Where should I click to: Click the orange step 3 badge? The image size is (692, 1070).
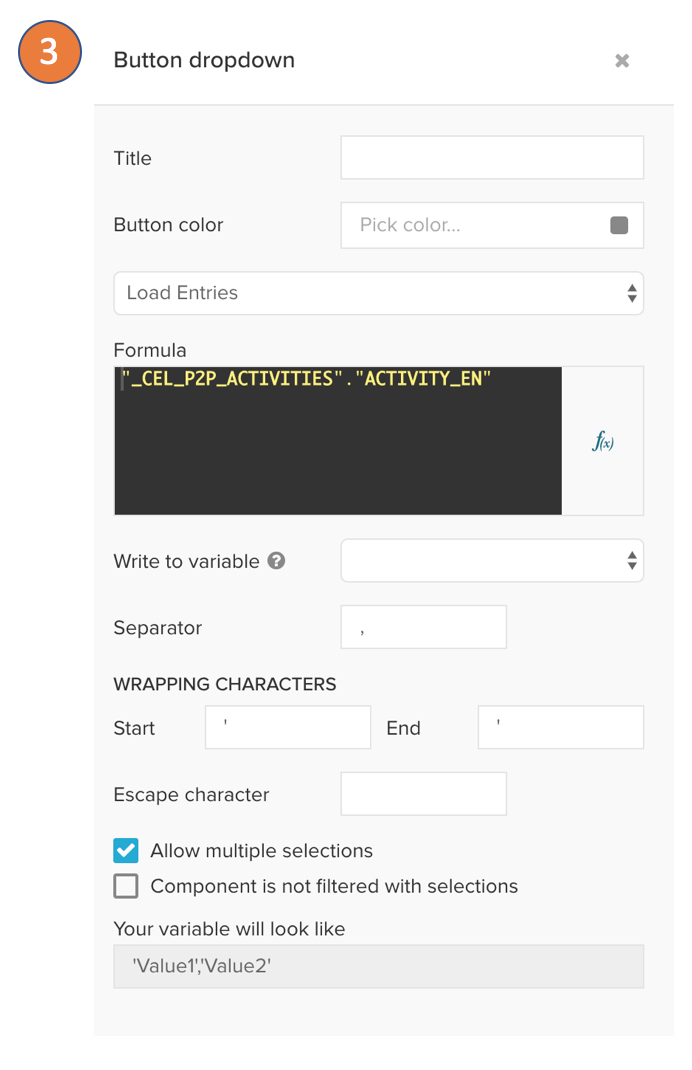pyautogui.click(x=49, y=52)
